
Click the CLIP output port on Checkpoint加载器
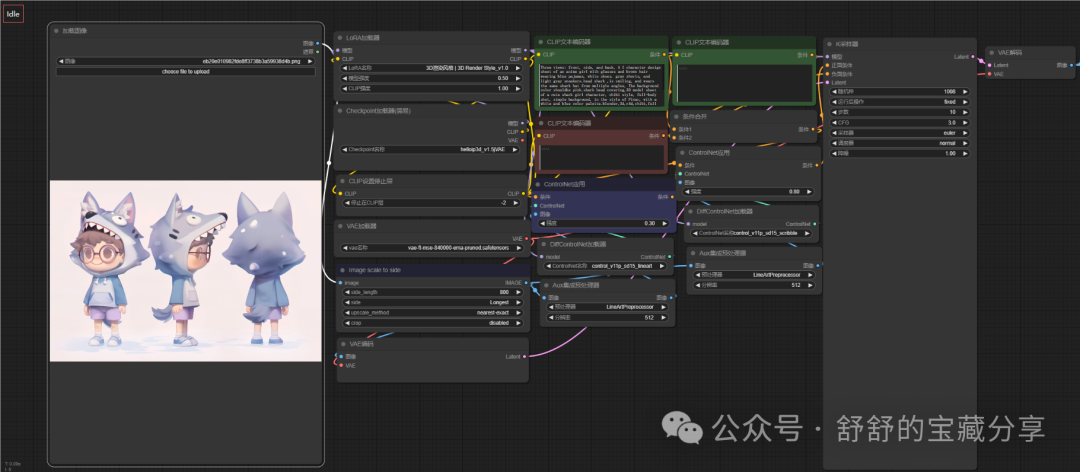pyautogui.click(x=523, y=132)
